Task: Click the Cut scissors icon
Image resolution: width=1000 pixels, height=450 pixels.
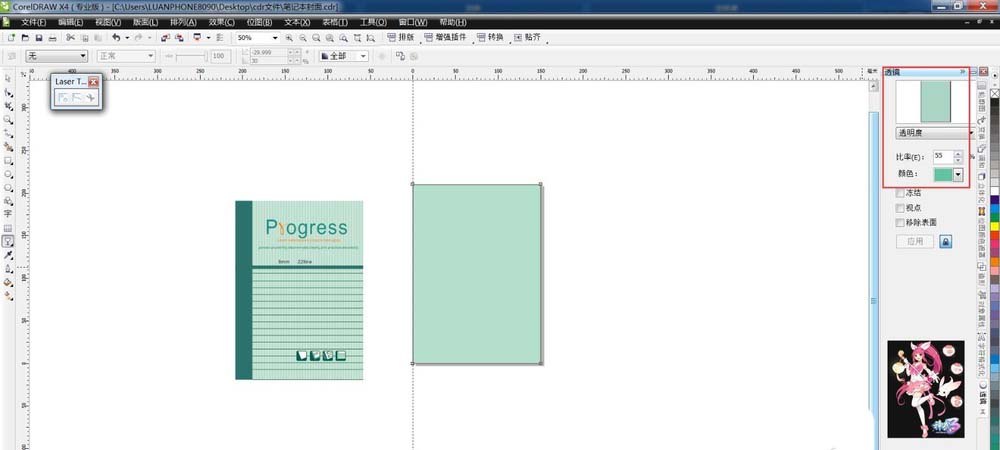Action: [x=71, y=38]
